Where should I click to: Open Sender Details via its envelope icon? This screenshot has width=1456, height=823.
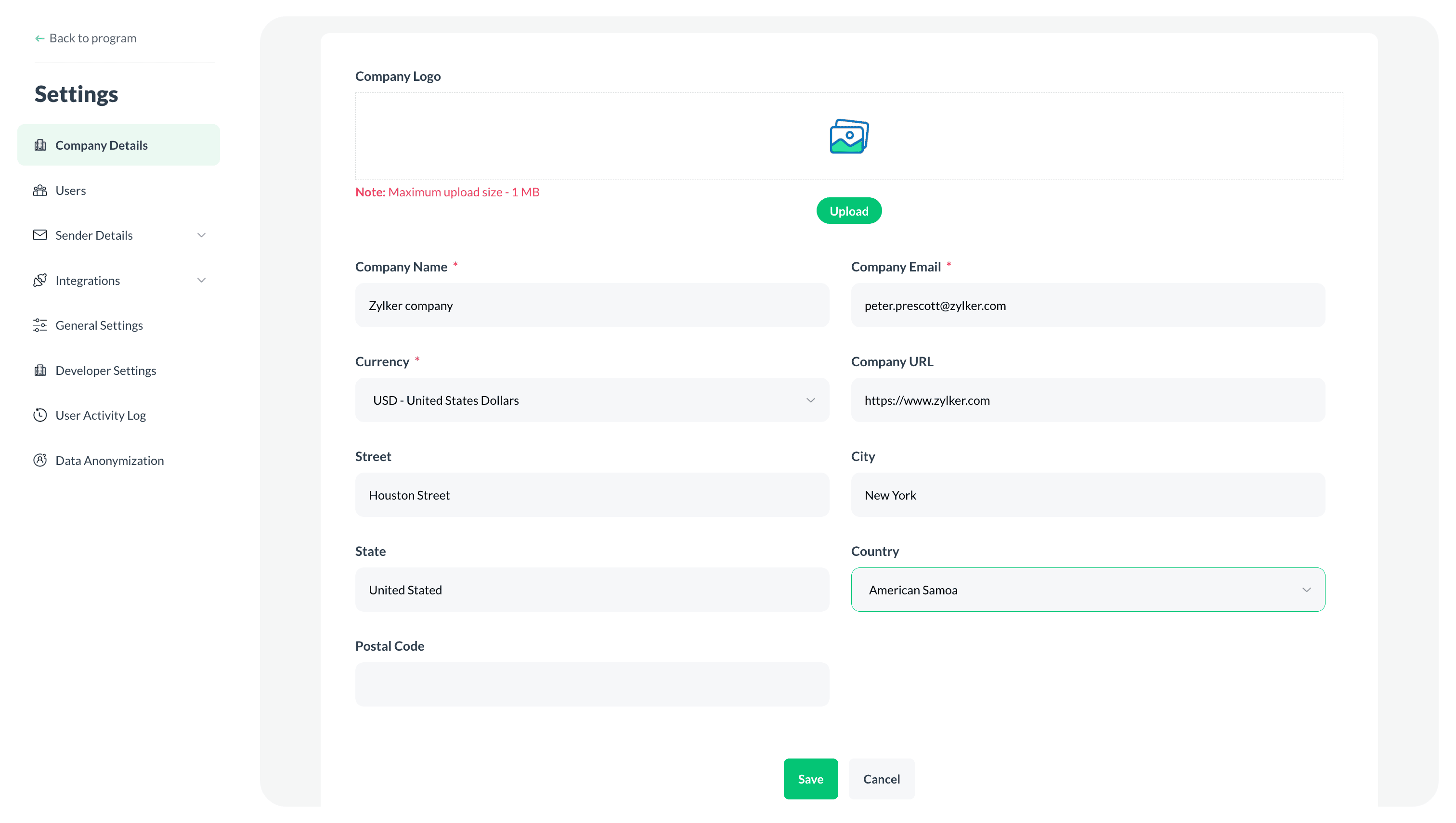40,235
